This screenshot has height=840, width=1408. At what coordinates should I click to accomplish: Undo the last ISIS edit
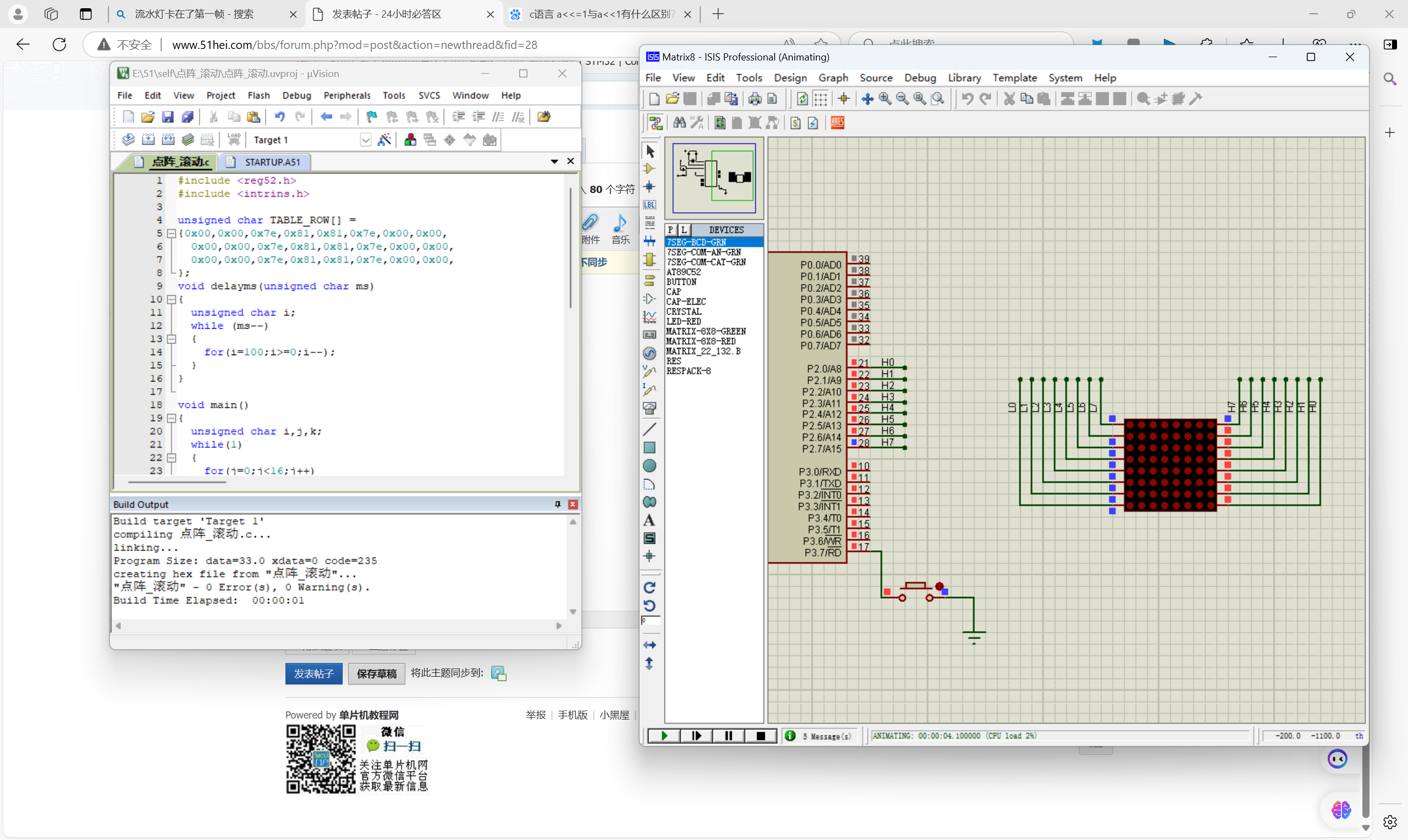(x=967, y=99)
